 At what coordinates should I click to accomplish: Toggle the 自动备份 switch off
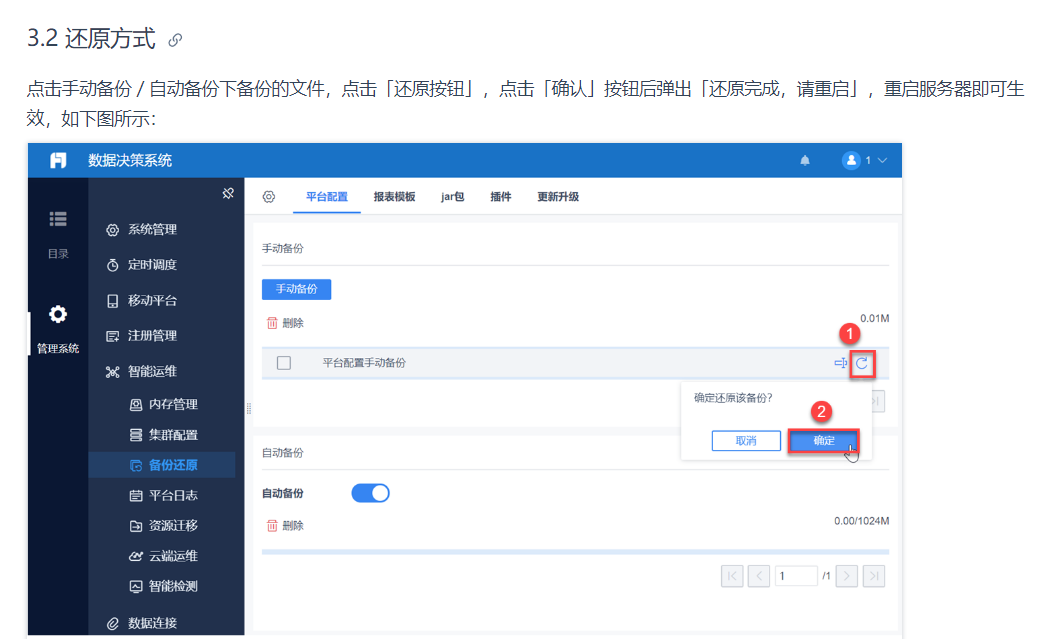pos(370,493)
